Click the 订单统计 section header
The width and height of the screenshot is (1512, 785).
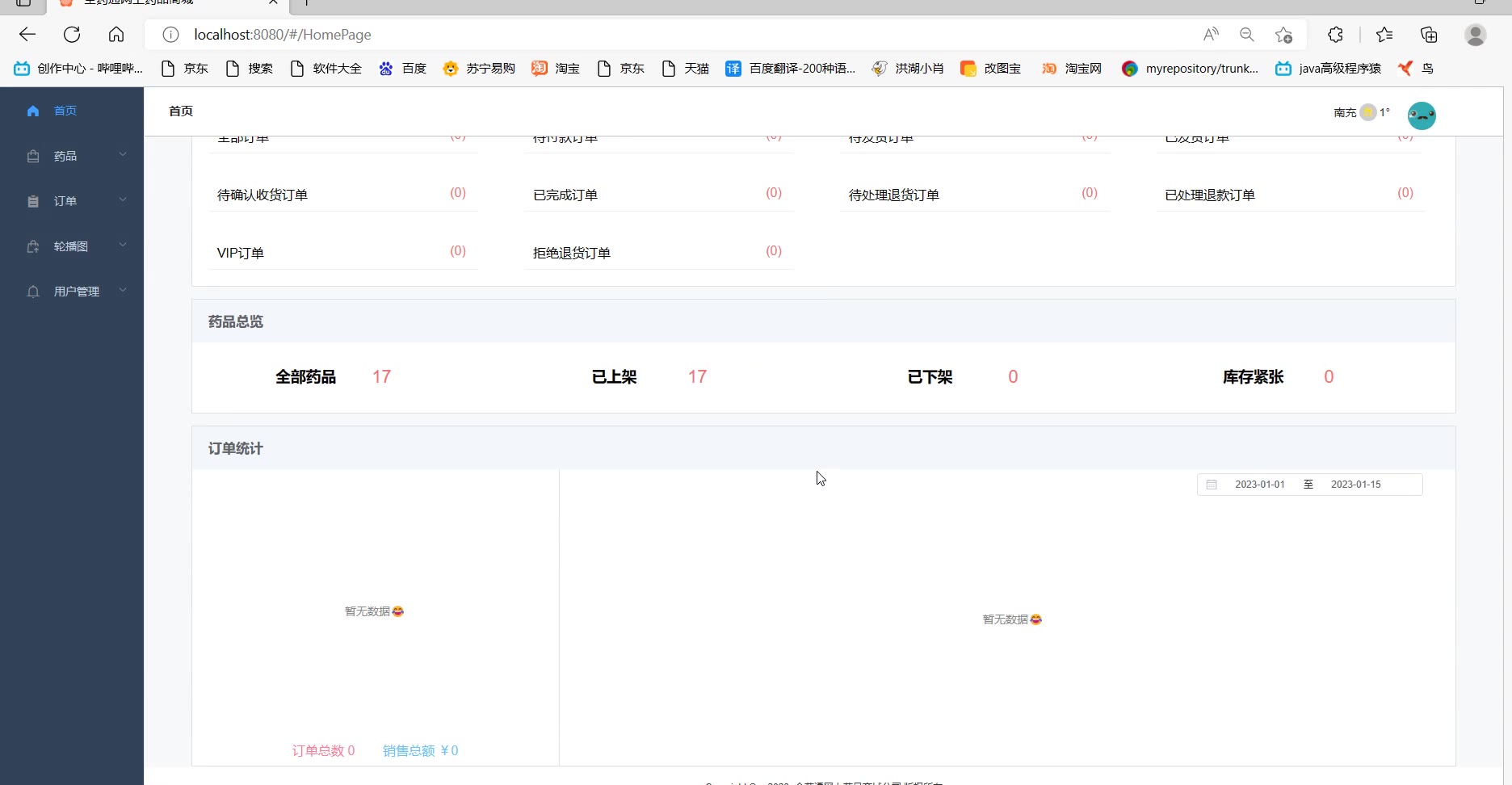tap(236, 448)
